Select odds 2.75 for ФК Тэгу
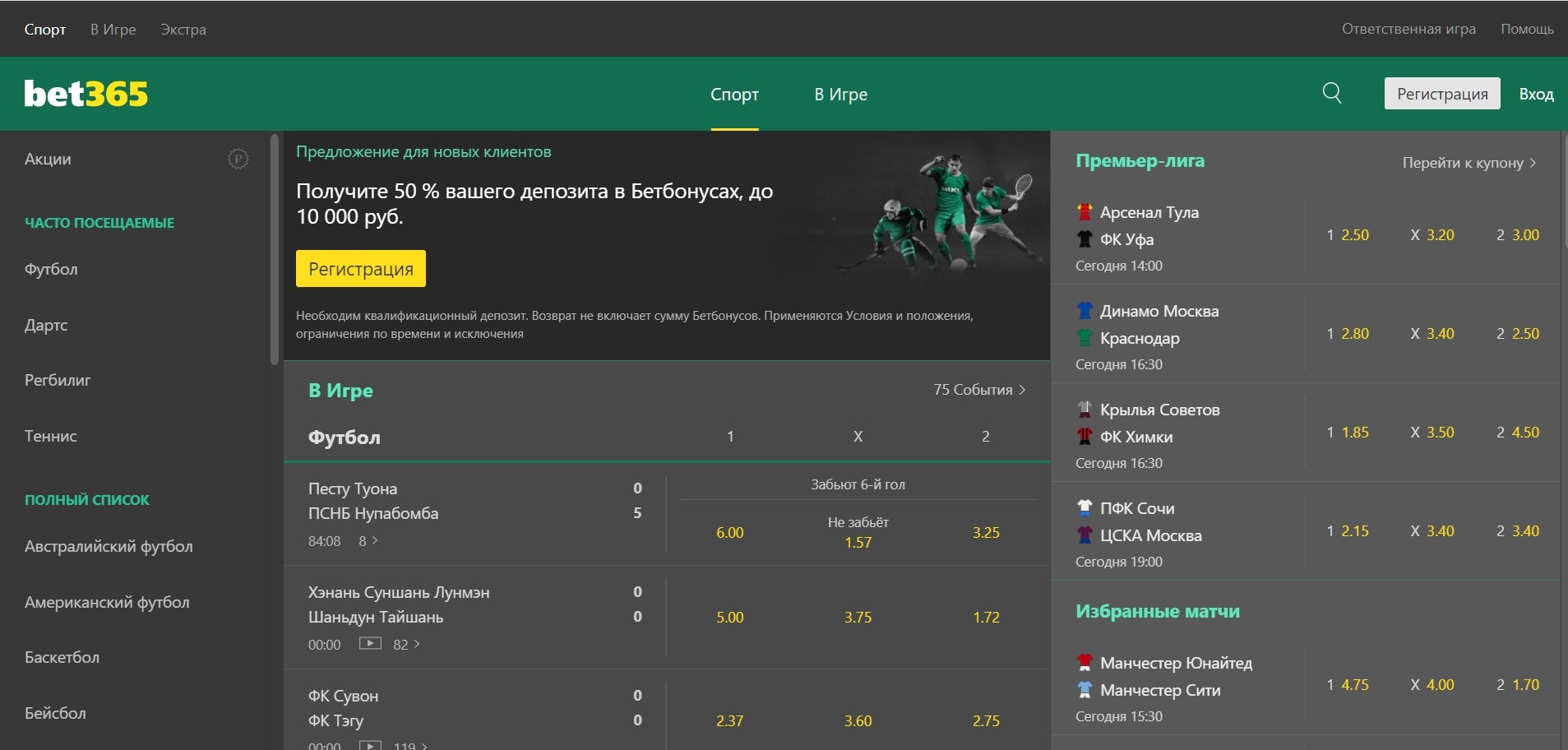 click(x=986, y=721)
